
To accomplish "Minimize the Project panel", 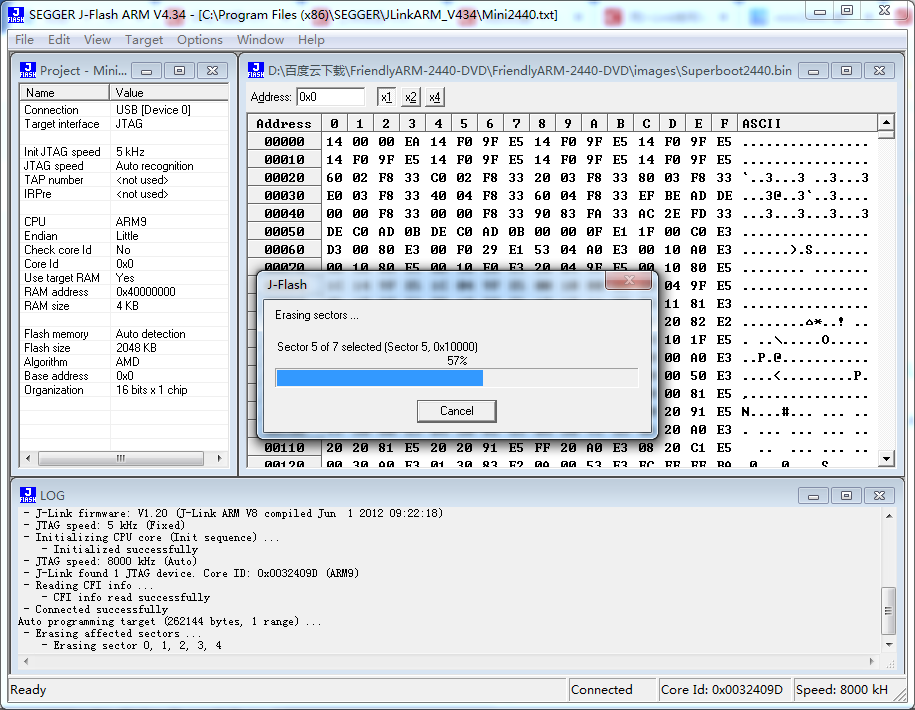I will click(x=146, y=71).
